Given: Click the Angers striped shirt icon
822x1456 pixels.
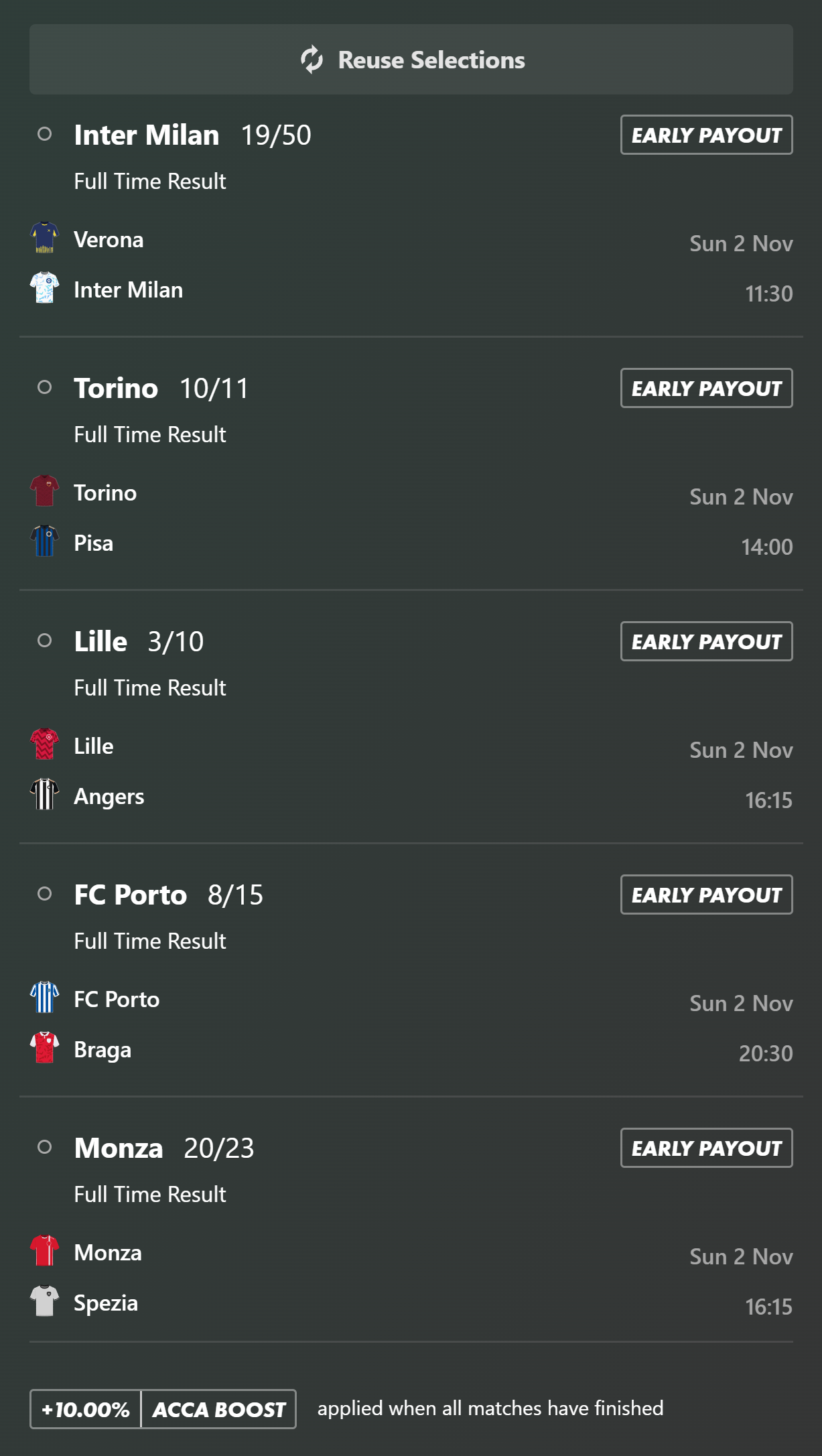Looking at the screenshot, I should [x=45, y=795].
